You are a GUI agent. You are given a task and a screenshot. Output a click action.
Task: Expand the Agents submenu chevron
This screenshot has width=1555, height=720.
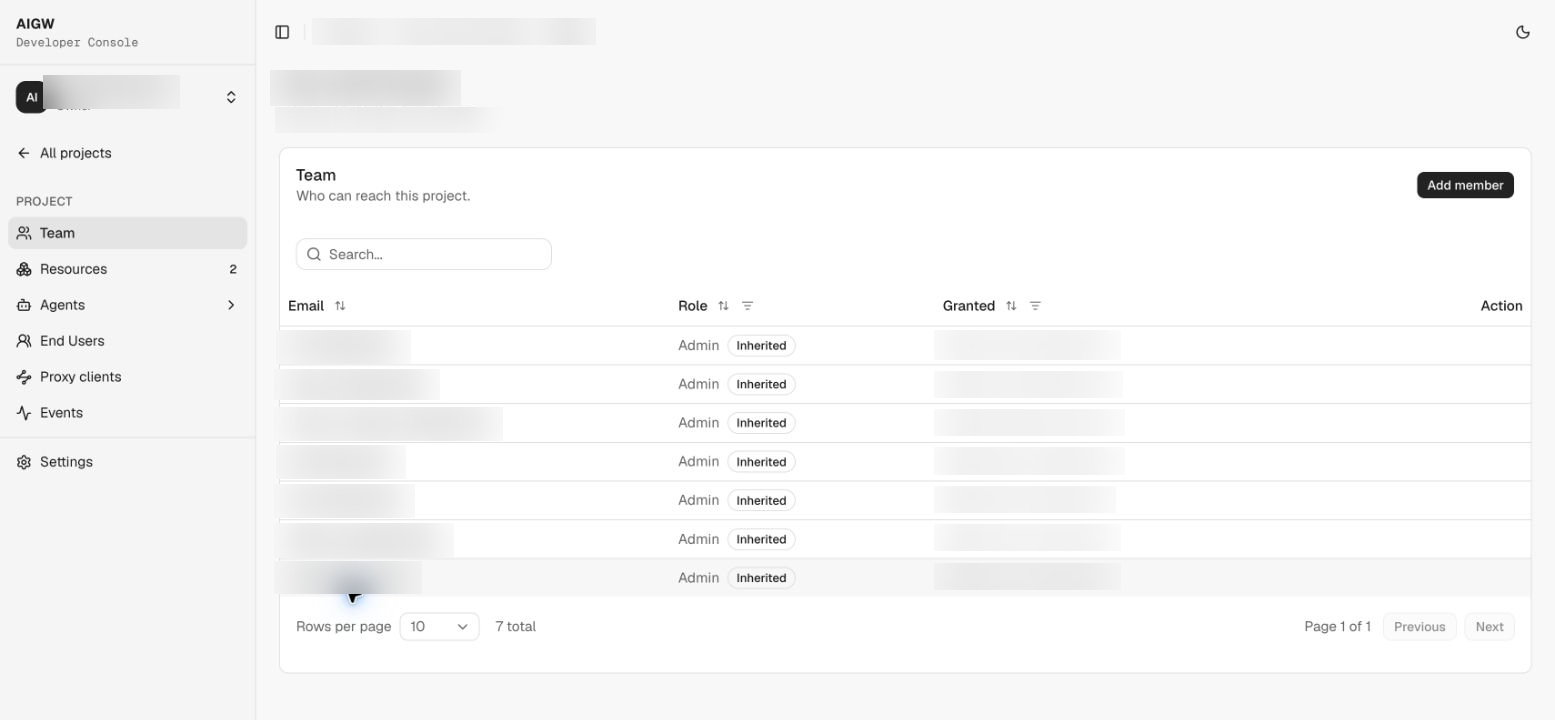pyautogui.click(x=231, y=305)
